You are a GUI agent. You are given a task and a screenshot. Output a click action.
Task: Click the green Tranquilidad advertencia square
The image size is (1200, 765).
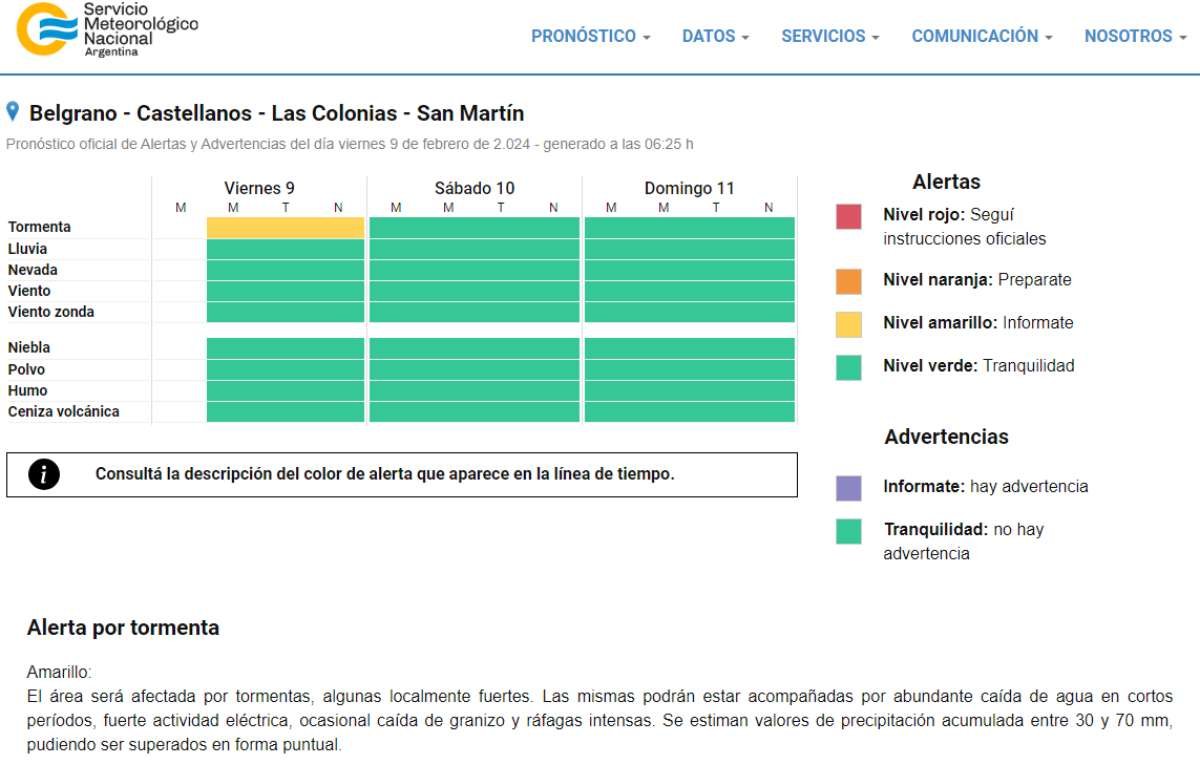pos(848,531)
